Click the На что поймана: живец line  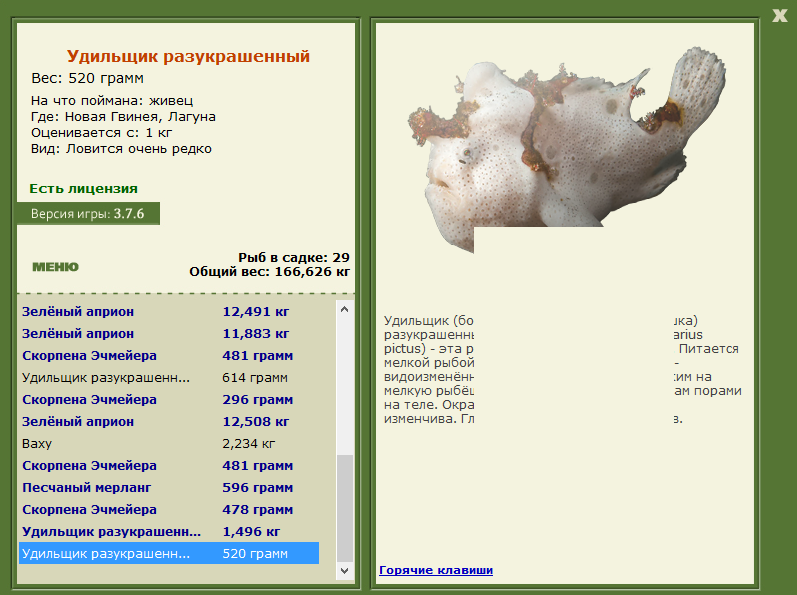click(112, 101)
